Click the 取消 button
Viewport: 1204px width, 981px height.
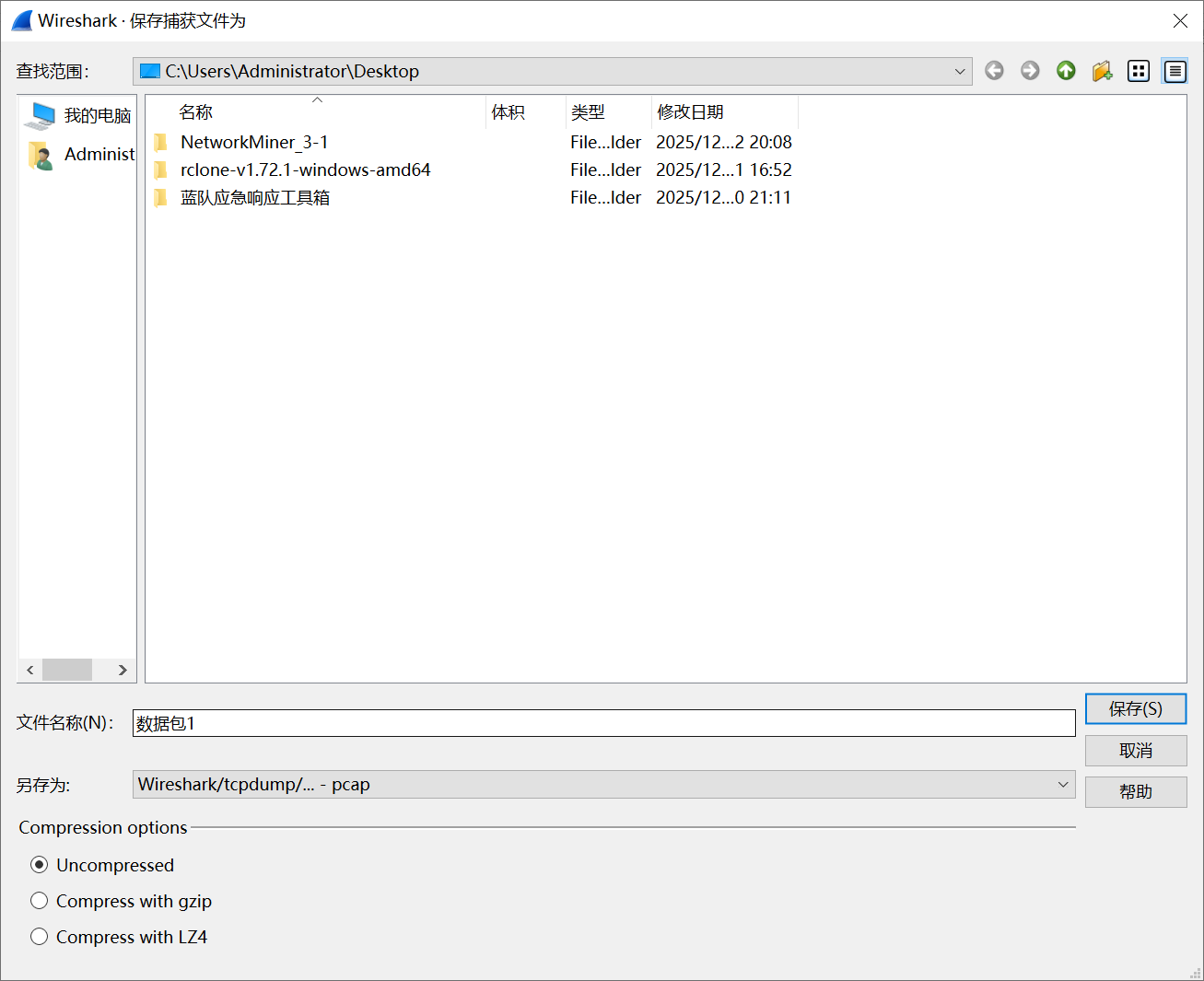(x=1136, y=751)
